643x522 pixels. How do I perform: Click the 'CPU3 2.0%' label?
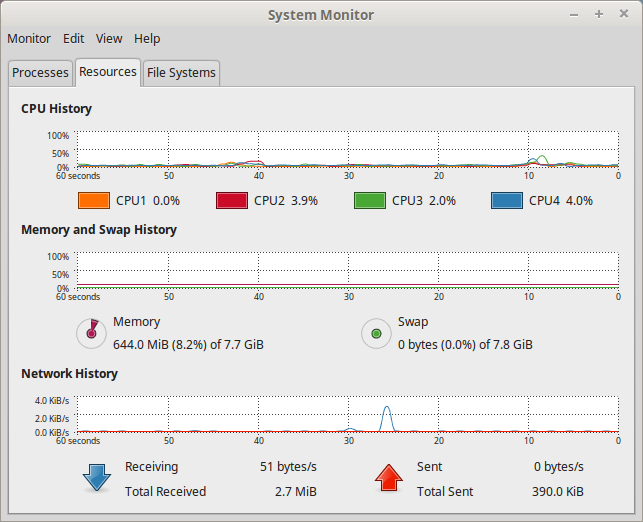pos(424,201)
